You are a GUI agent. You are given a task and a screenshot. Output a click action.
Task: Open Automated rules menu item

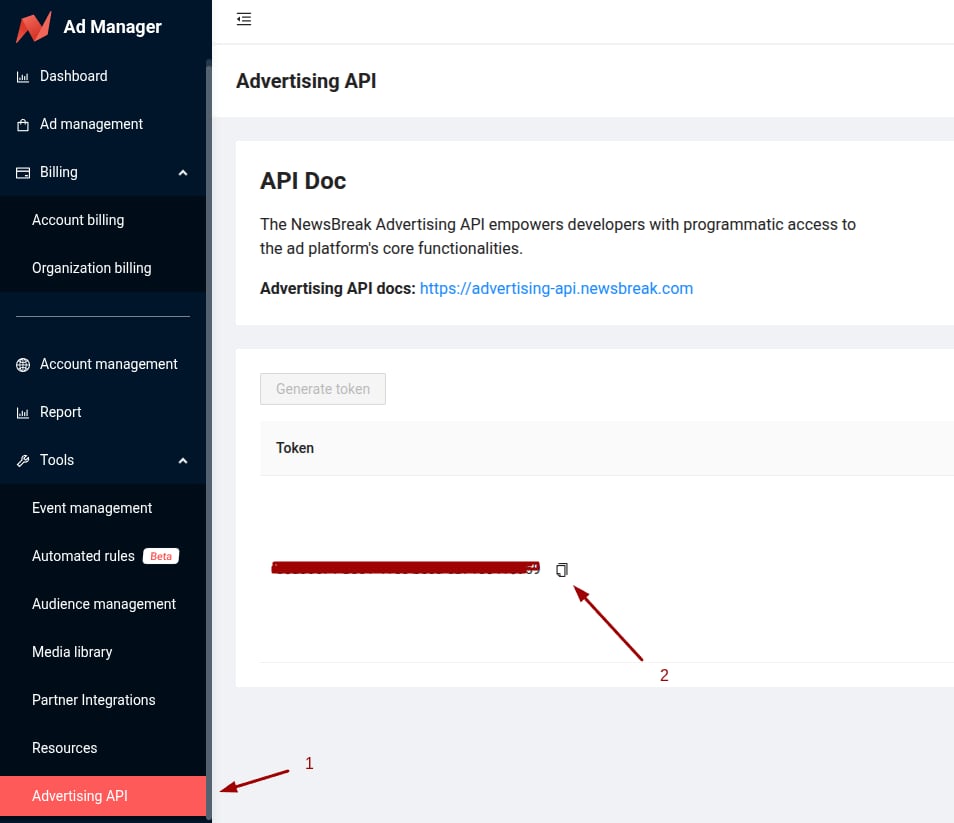point(83,556)
